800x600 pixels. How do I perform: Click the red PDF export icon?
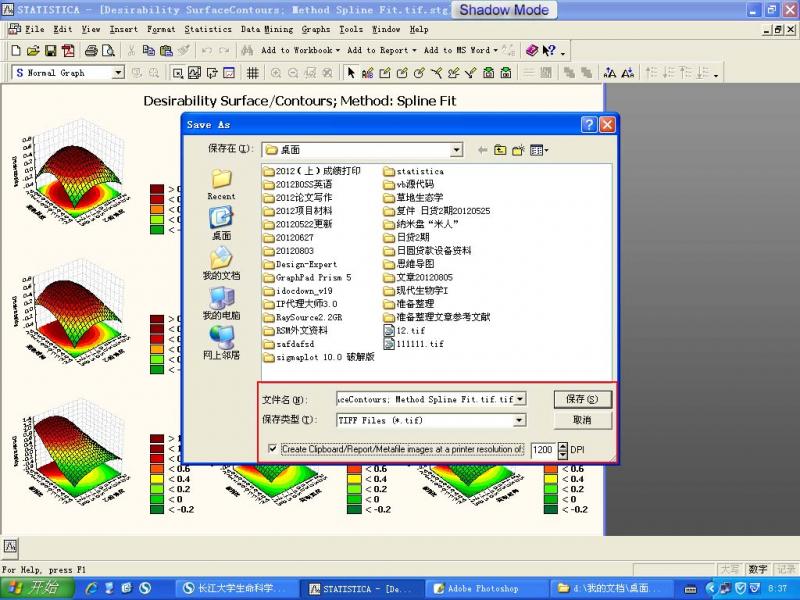(x=68, y=50)
